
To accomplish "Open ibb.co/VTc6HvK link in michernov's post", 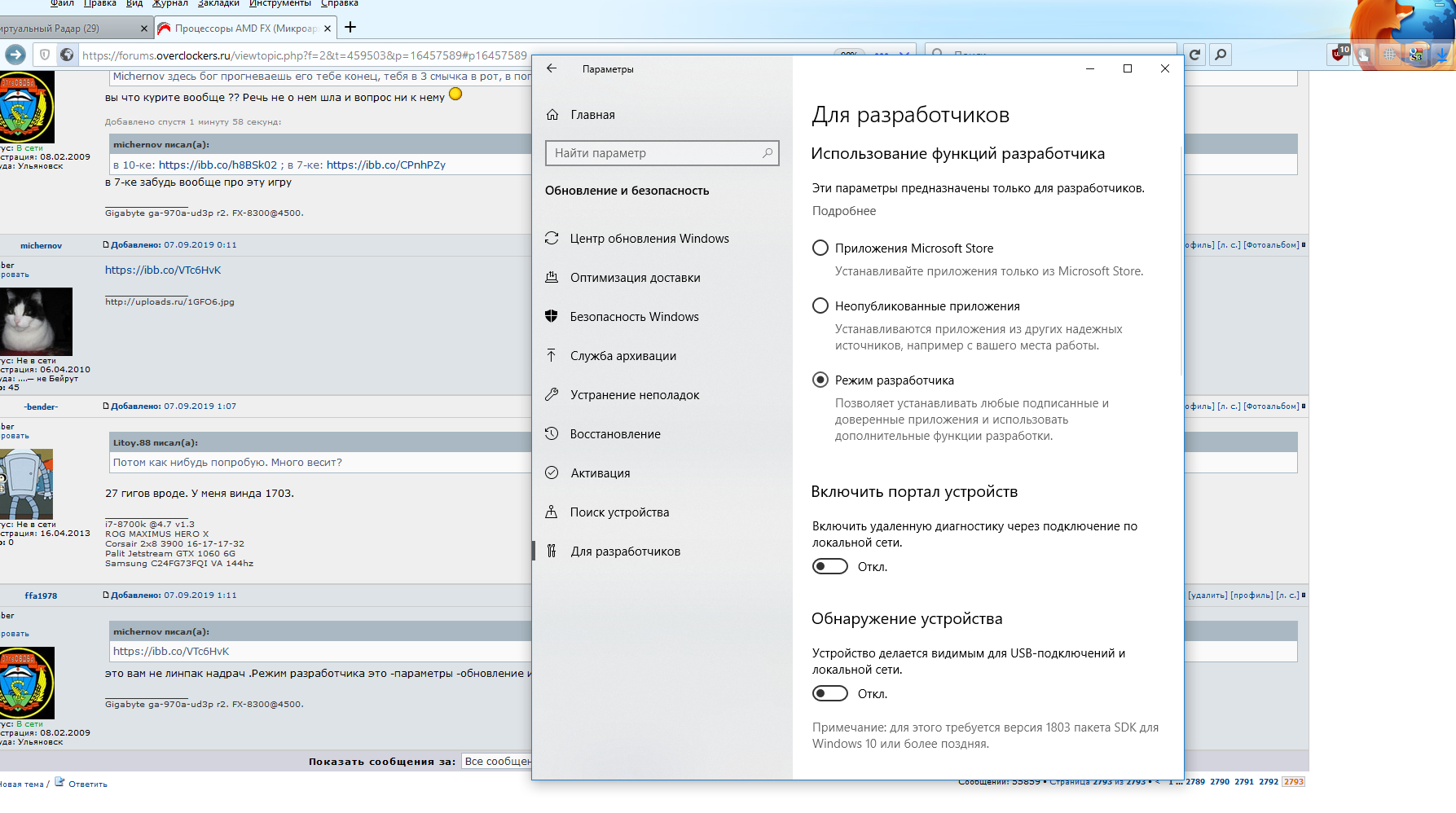I will pos(163,270).
